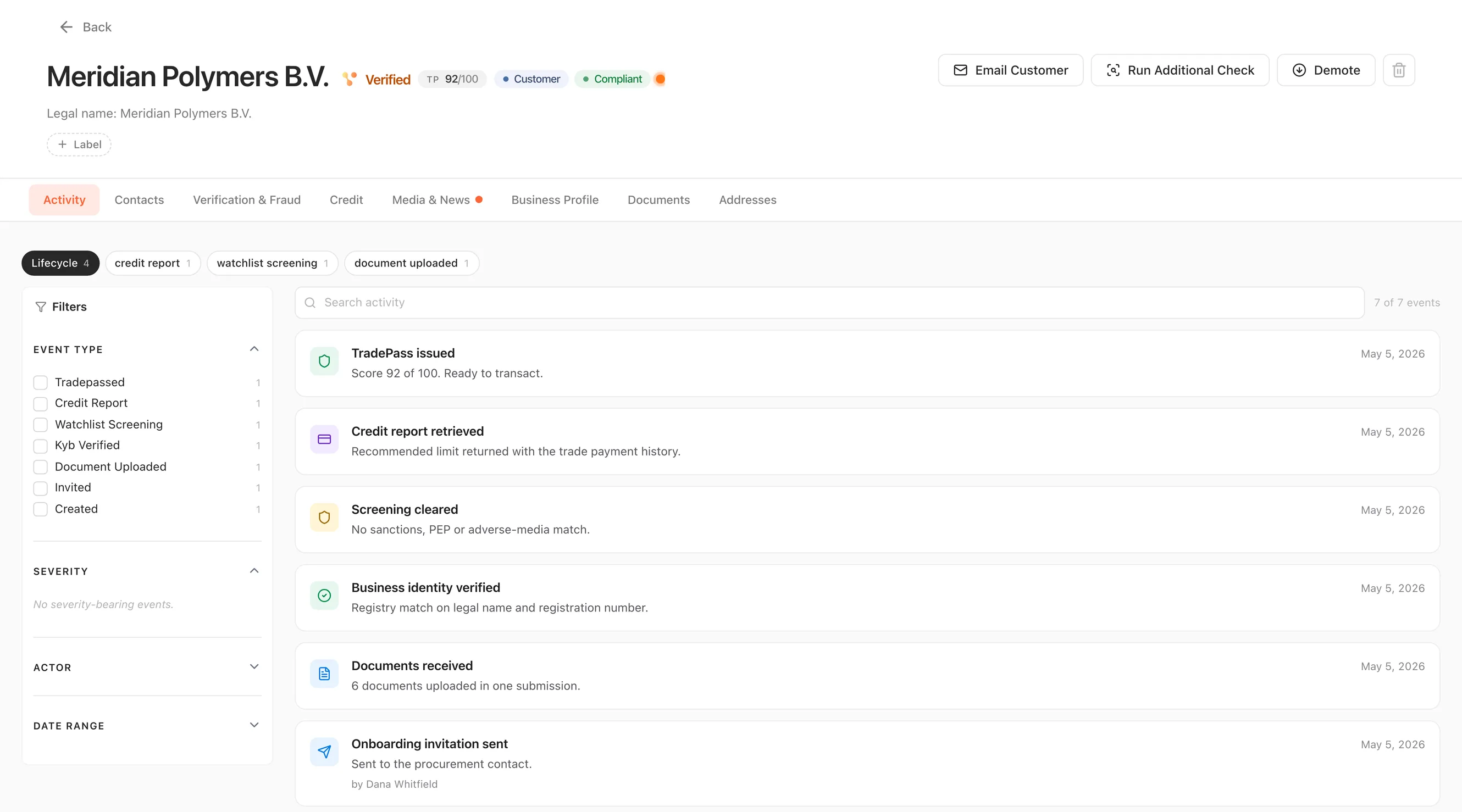The height and width of the screenshot is (812, 1462).
Task: Select the Document Uploaded checkbox
Action: [40, 466]
